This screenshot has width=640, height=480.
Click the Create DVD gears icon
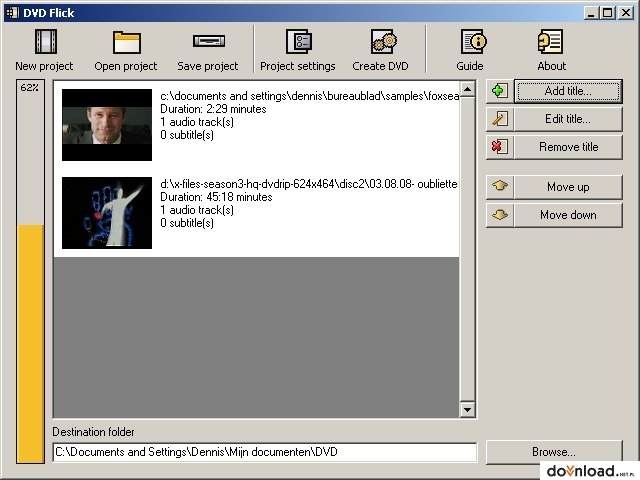383,41
